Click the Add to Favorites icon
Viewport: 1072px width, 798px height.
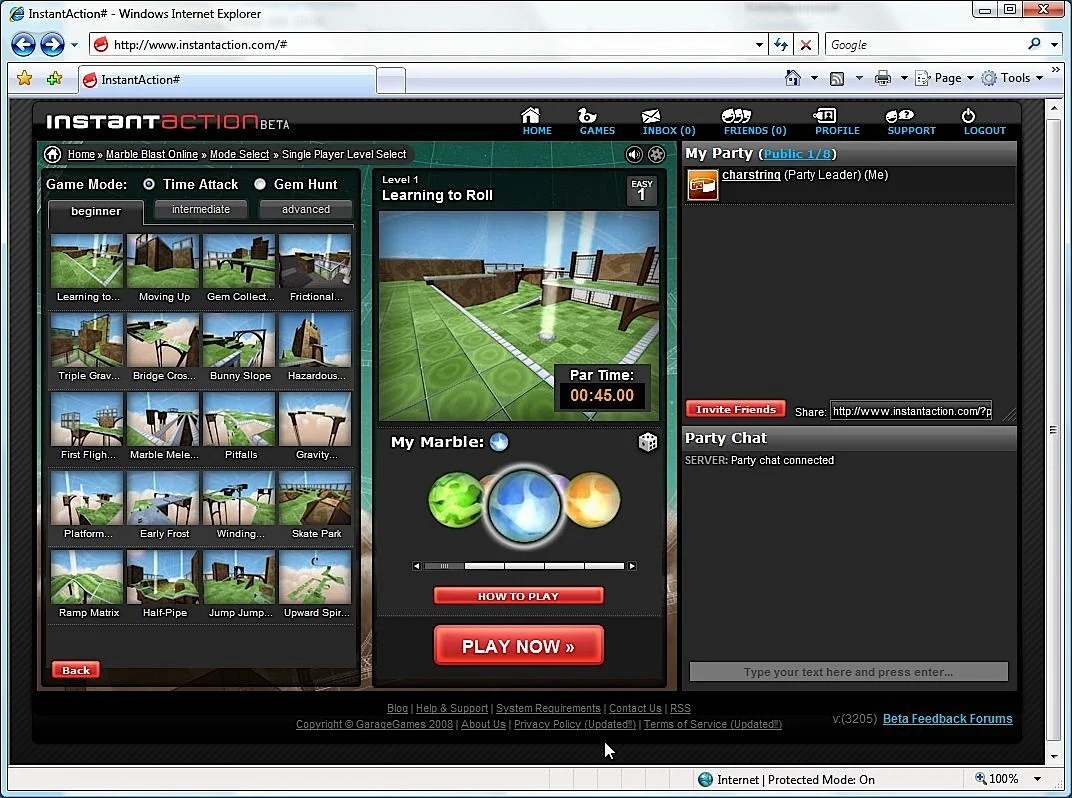click(x=54, y=78)
